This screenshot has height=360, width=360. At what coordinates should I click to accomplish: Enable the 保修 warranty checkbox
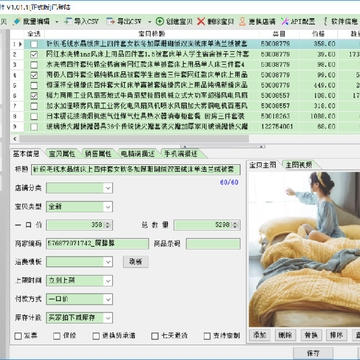pyautogui.click(x=57, y=336)
